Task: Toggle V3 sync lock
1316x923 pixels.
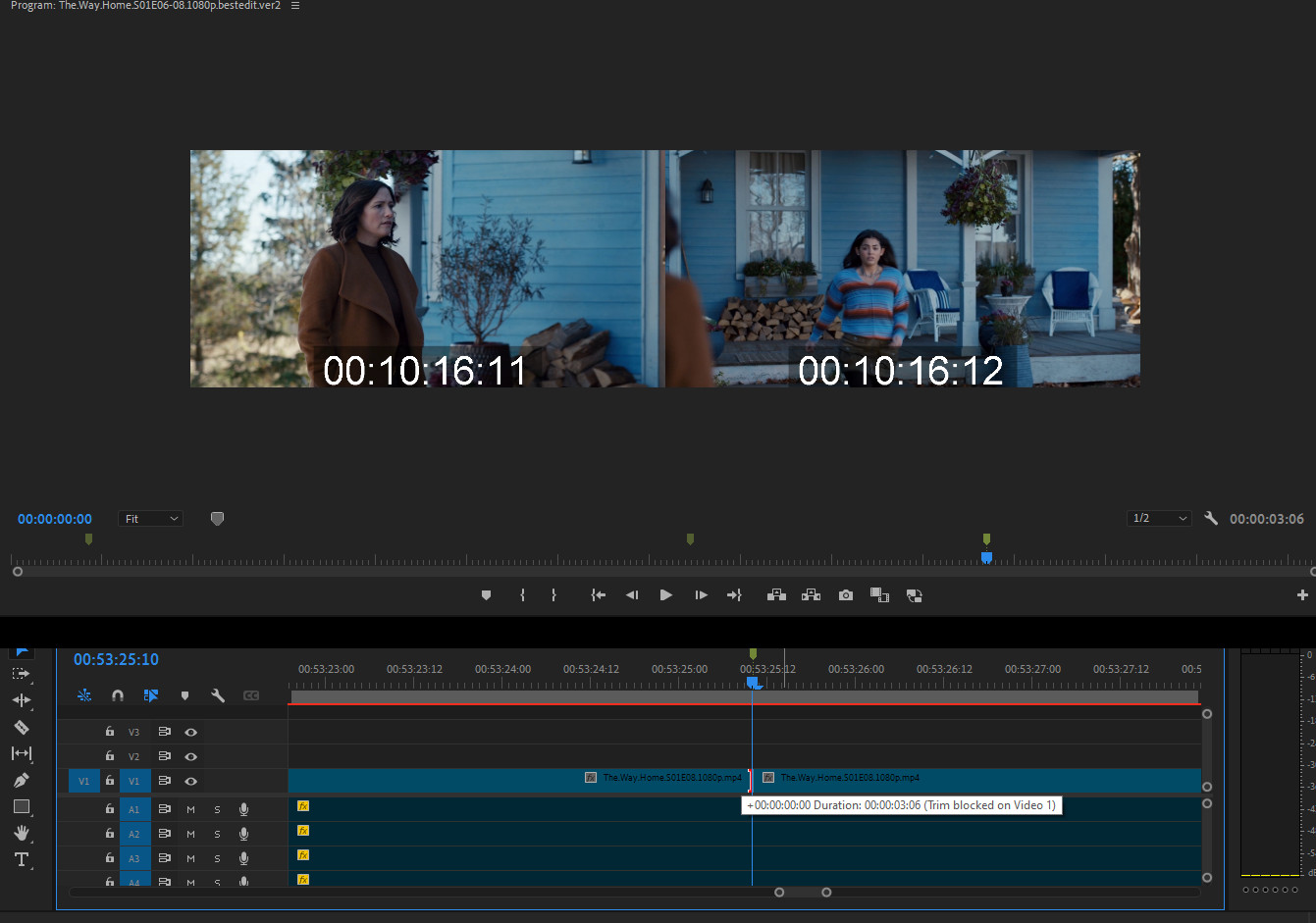Action: pyautogui.click(x=164, y=732)
